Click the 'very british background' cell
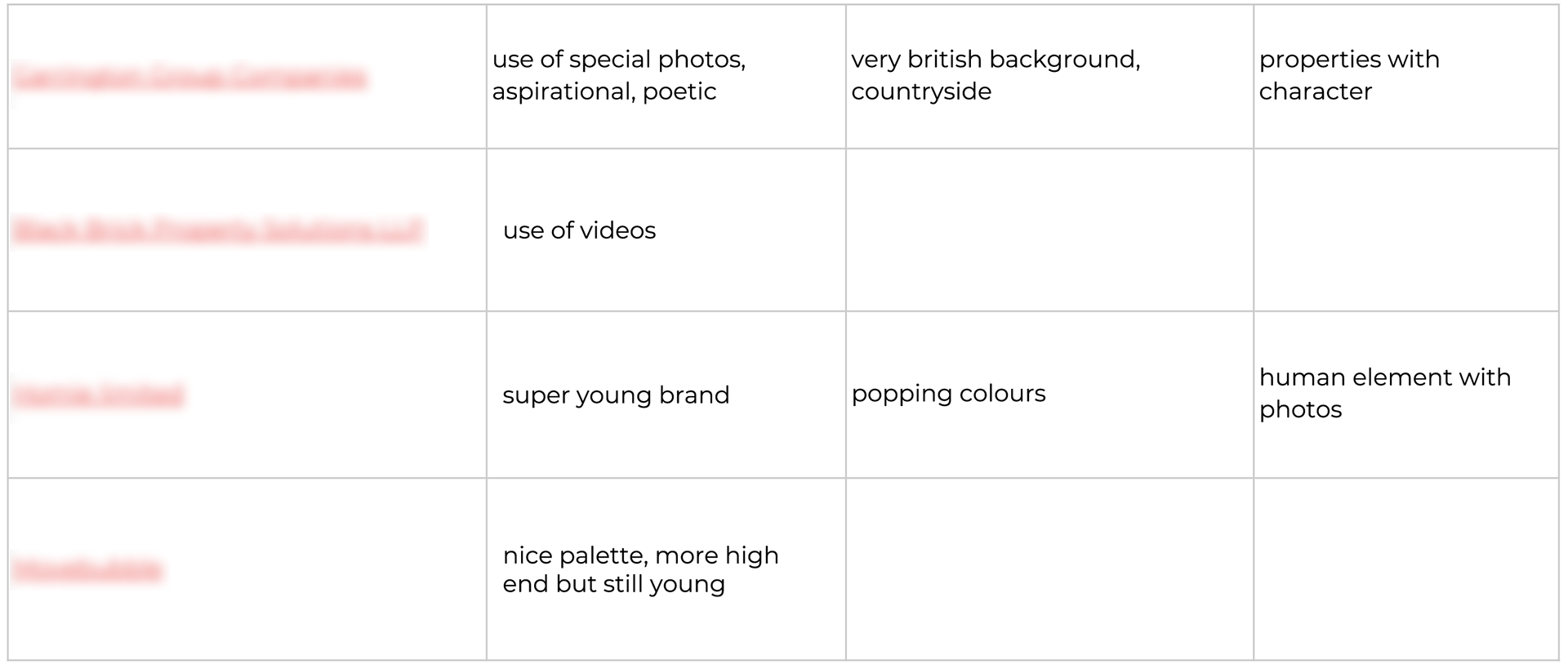This screenshot has height=669, width=1568. click(x=1049, y=77)
